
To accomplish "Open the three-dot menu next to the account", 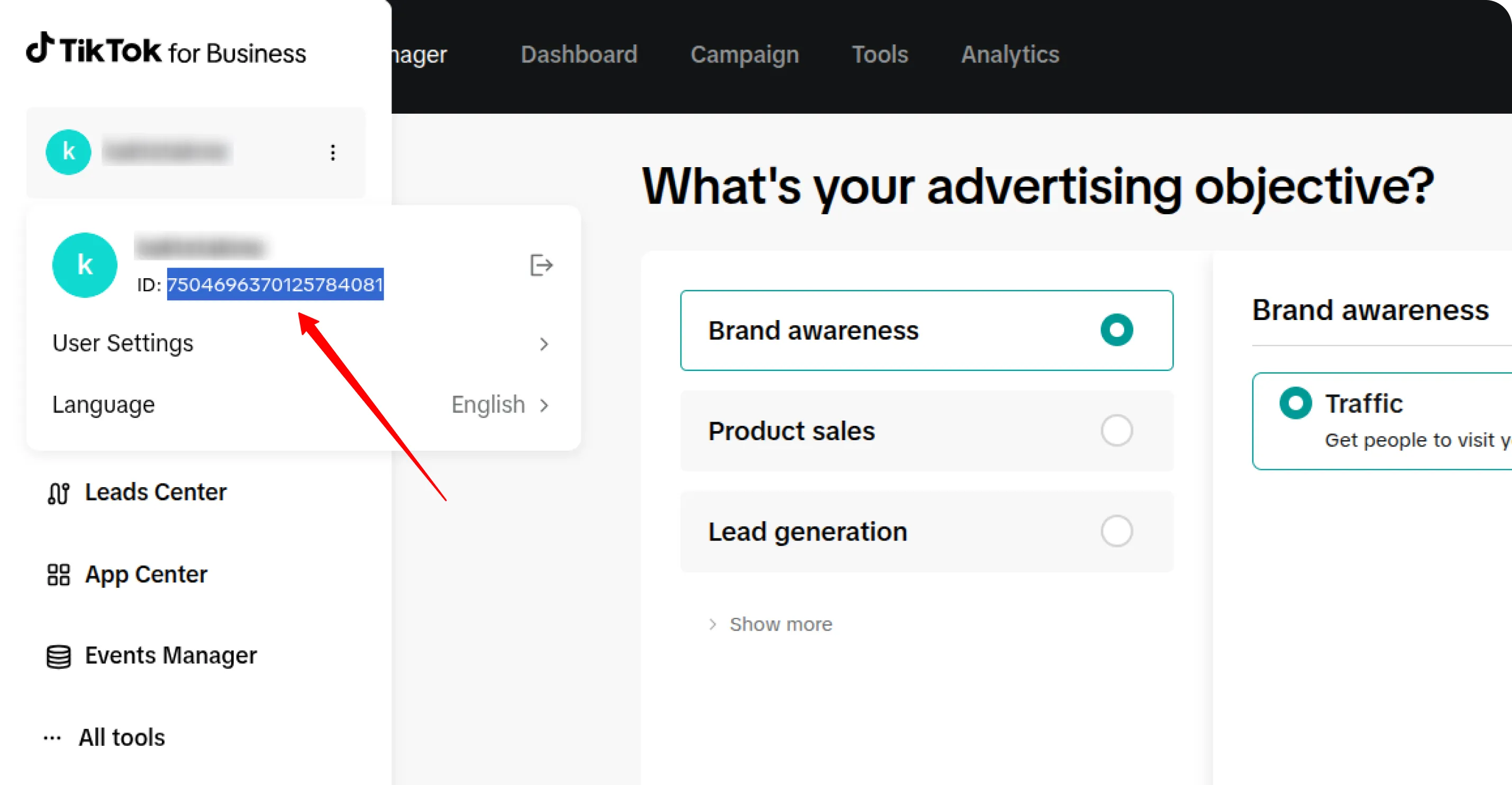I will point(332,152).
